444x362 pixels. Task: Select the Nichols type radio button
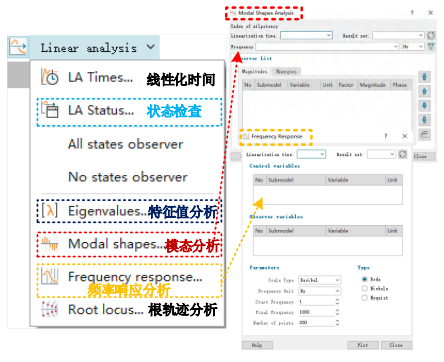364,288
